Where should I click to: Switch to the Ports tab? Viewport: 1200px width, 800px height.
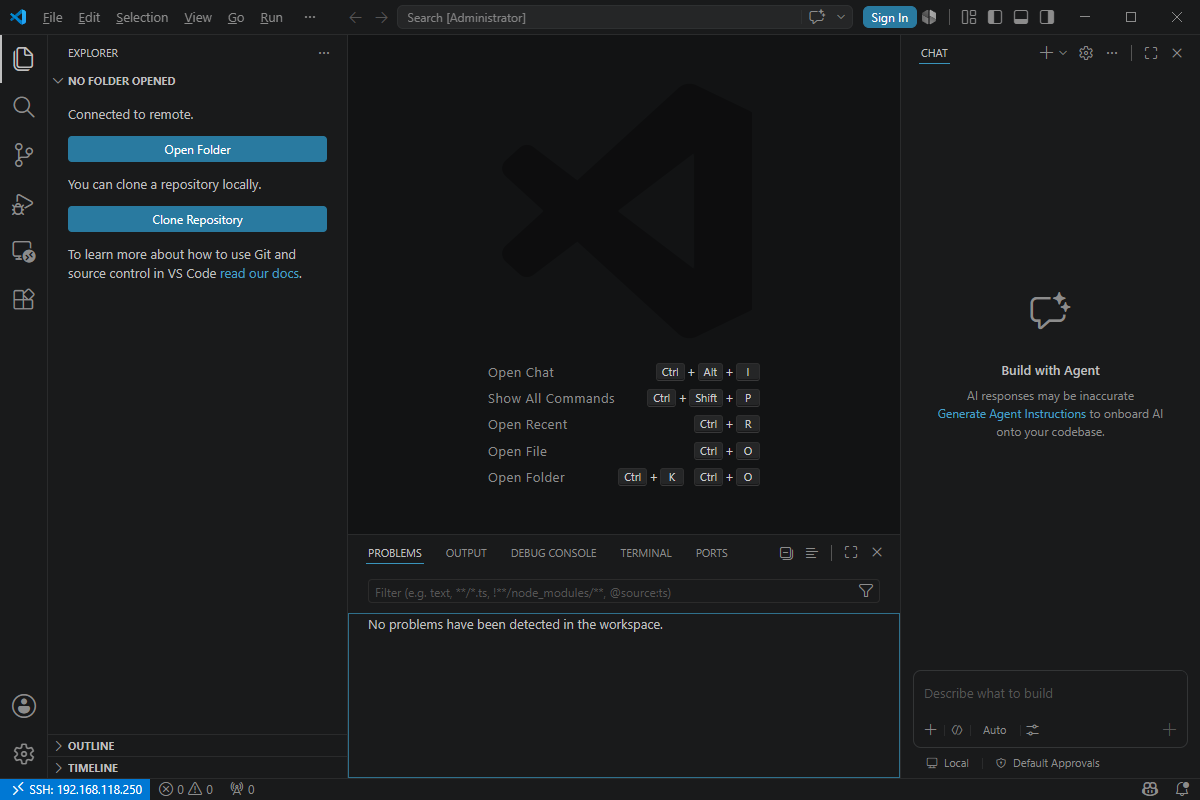coord(712,553)
